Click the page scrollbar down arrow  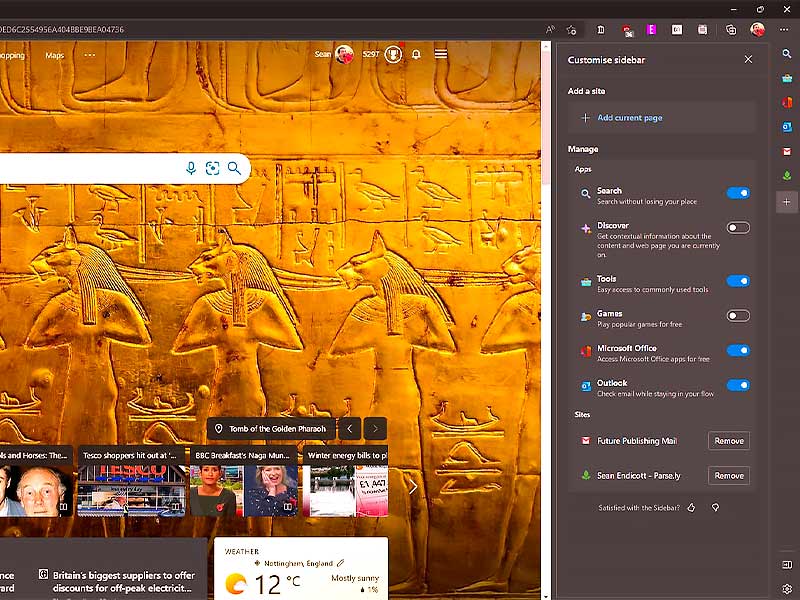(x=546, y=595)
